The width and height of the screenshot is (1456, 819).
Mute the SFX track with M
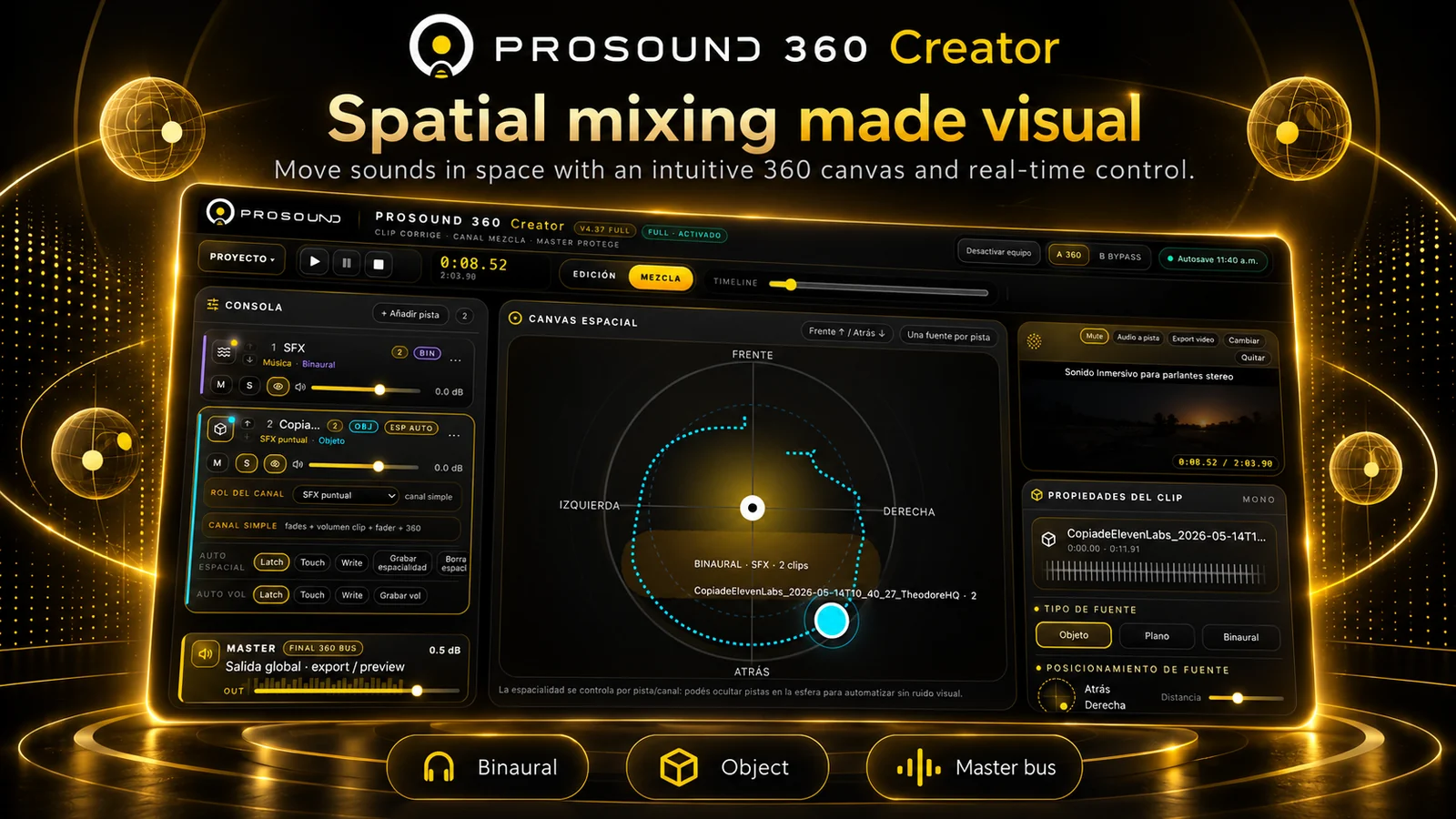[x=221, y=385]
